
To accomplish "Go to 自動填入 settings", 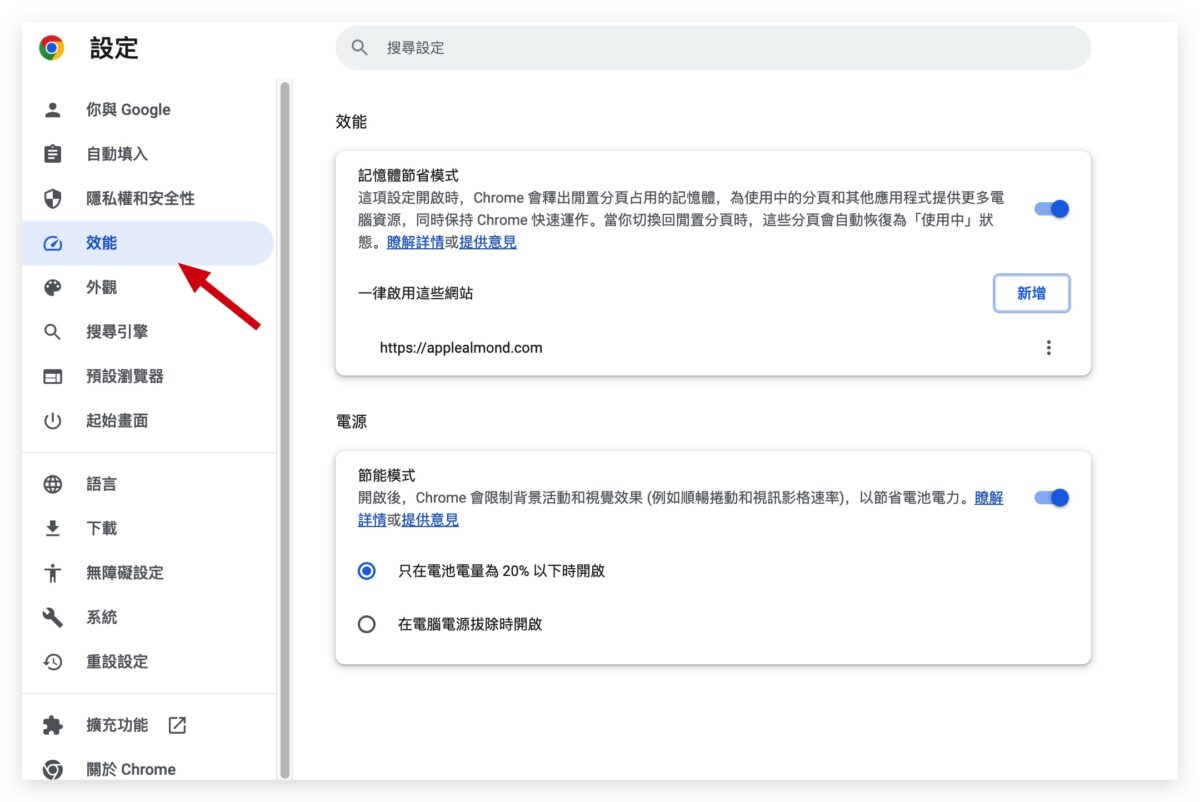I will pos(148,154).
